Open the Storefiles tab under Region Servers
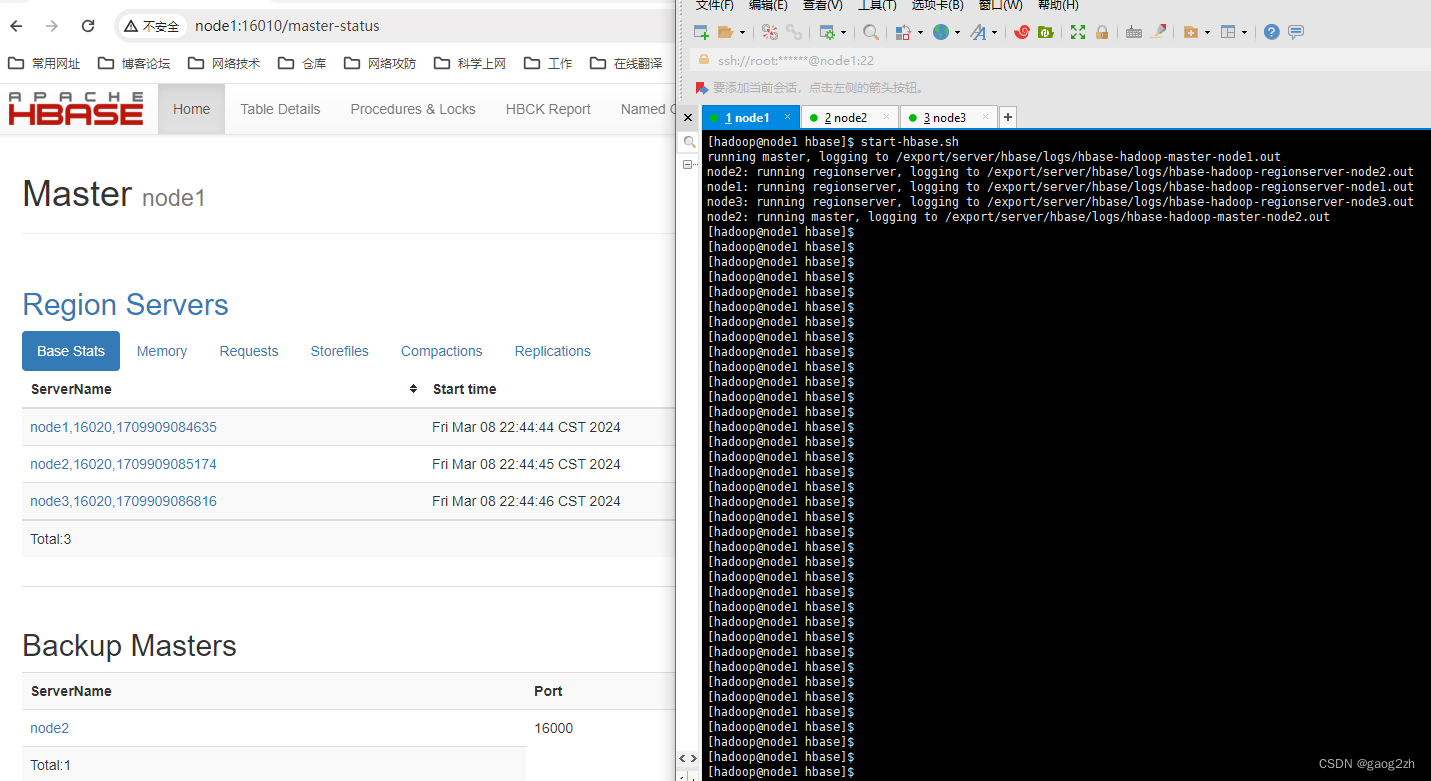 point(340,351)
